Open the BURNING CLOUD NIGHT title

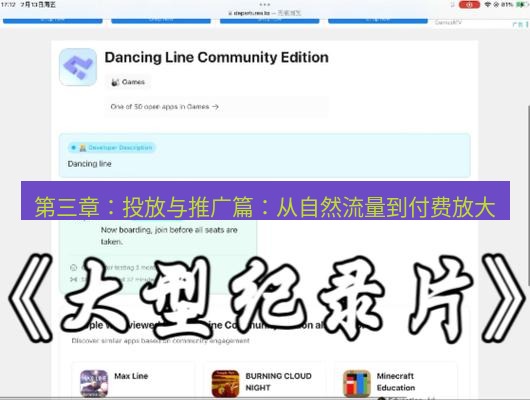coord(279,382)
